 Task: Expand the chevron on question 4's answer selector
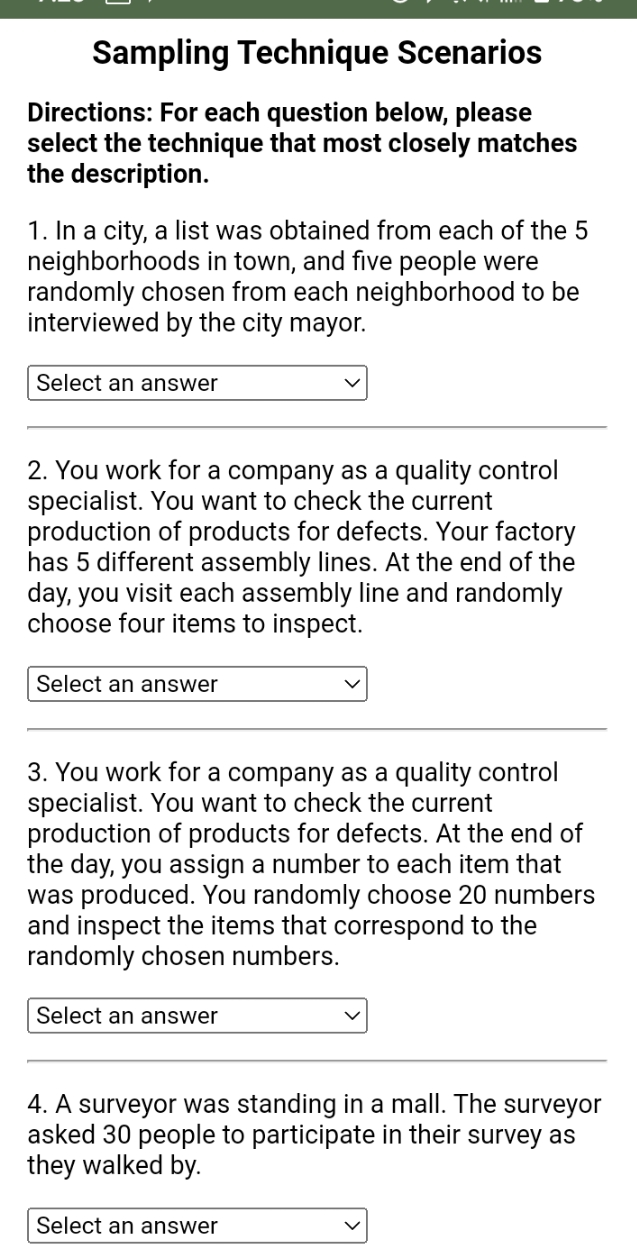pos(352,1226)
